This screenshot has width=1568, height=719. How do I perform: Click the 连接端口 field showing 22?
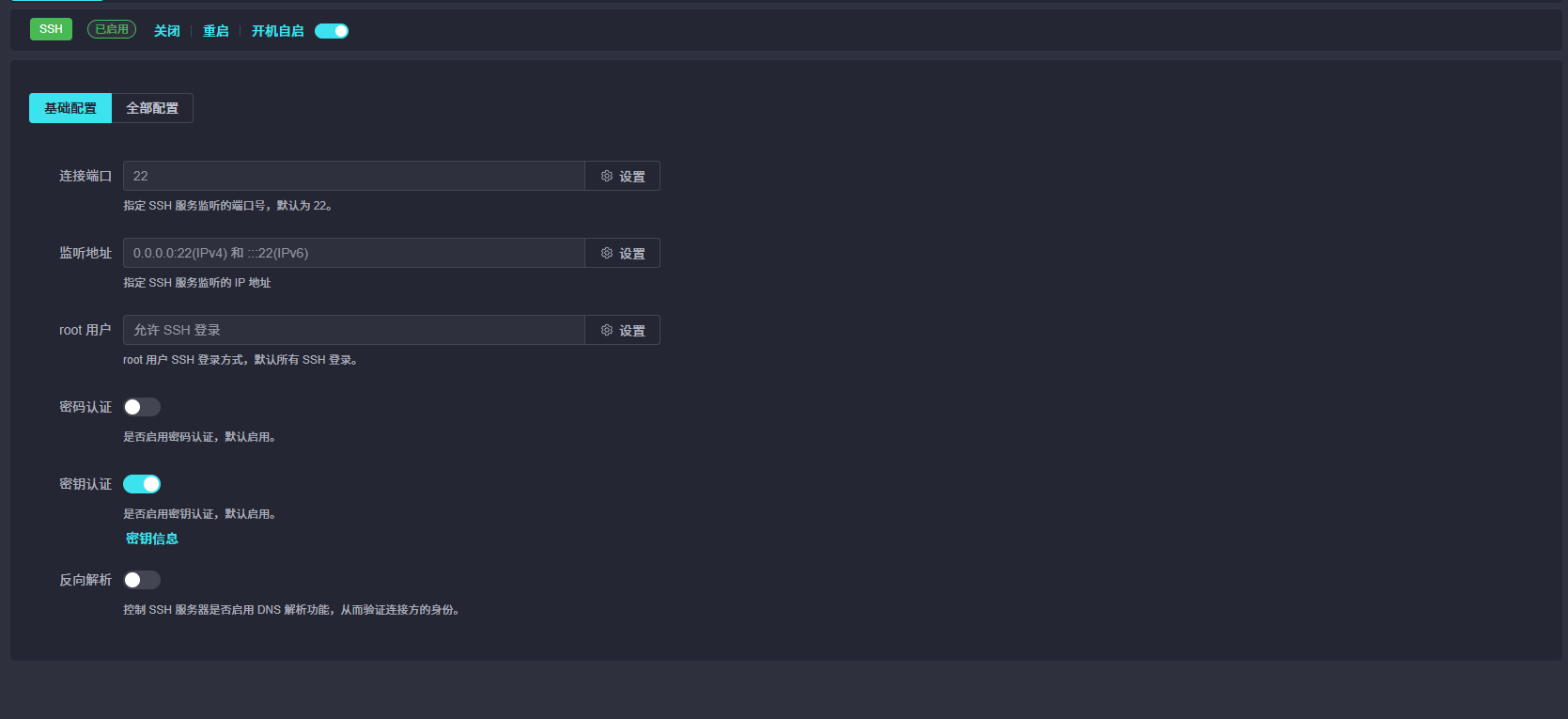[353, 176]
